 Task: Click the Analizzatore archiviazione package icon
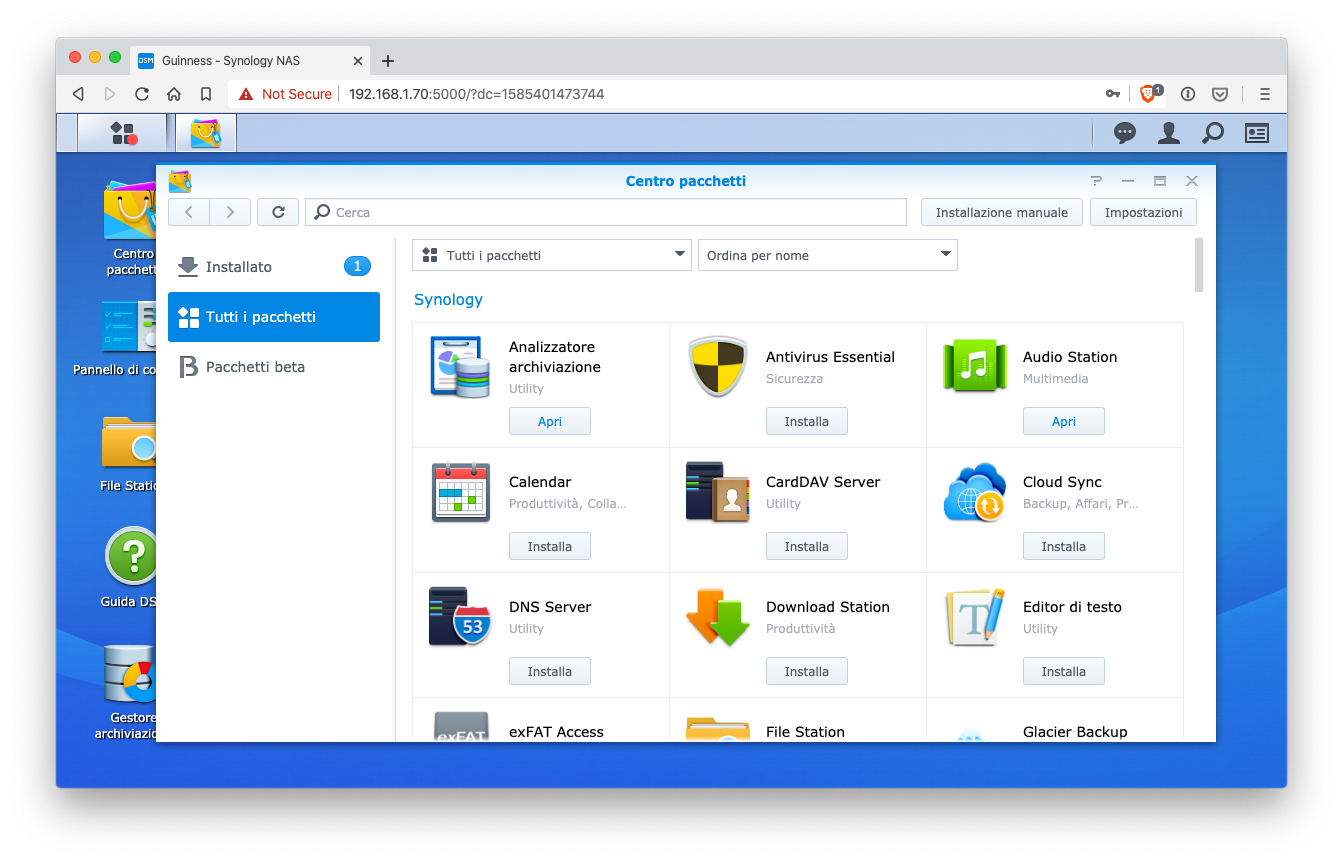point(460,367)
